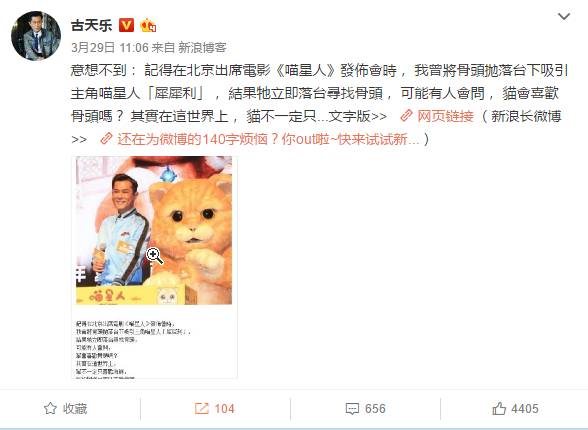Click the link icon before 还在为微博
This screenshot has height=430, width=588.
pyautogui.click(x=106, y=139)
